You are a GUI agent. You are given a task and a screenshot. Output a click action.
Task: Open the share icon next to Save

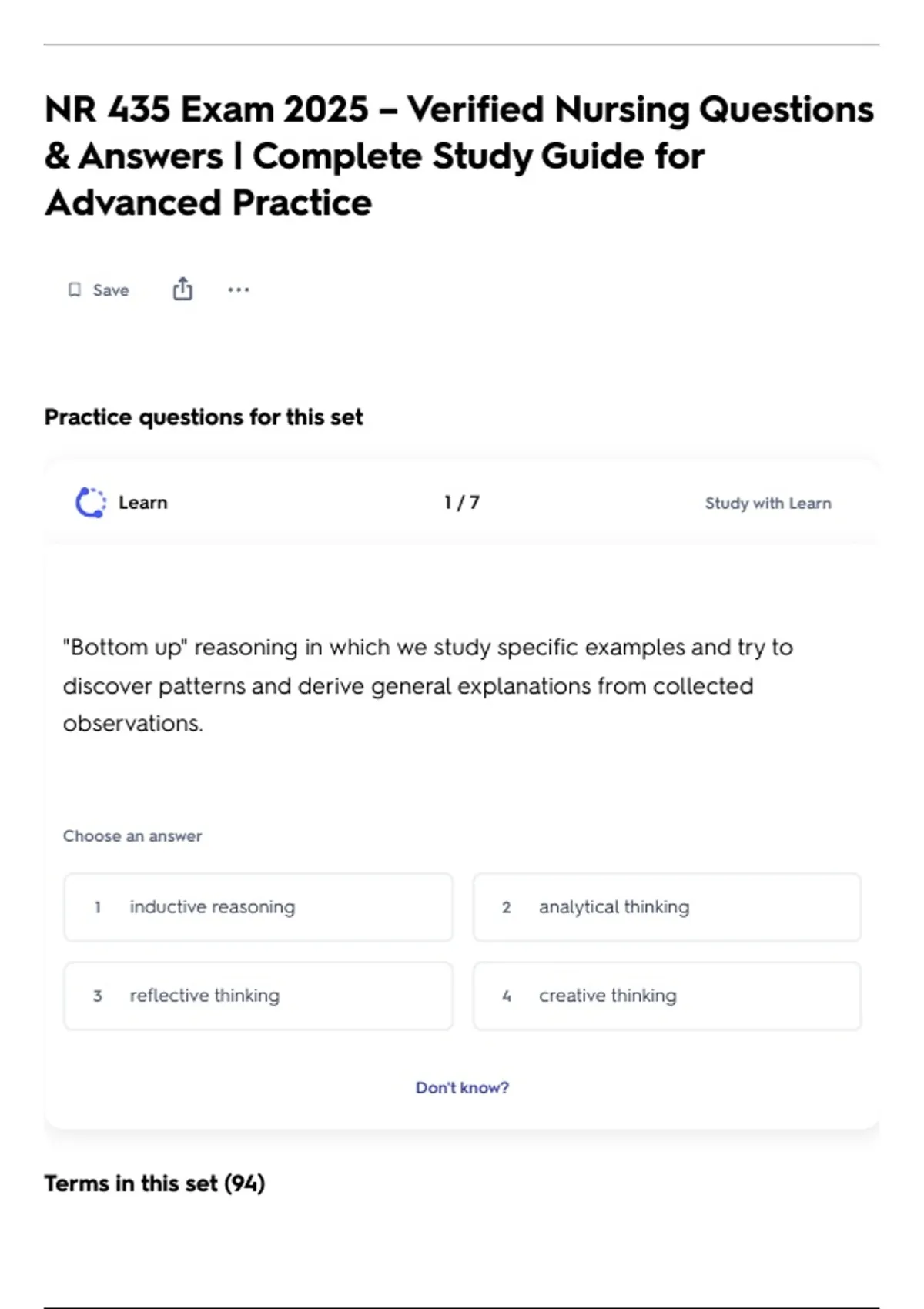coord(182,290)
